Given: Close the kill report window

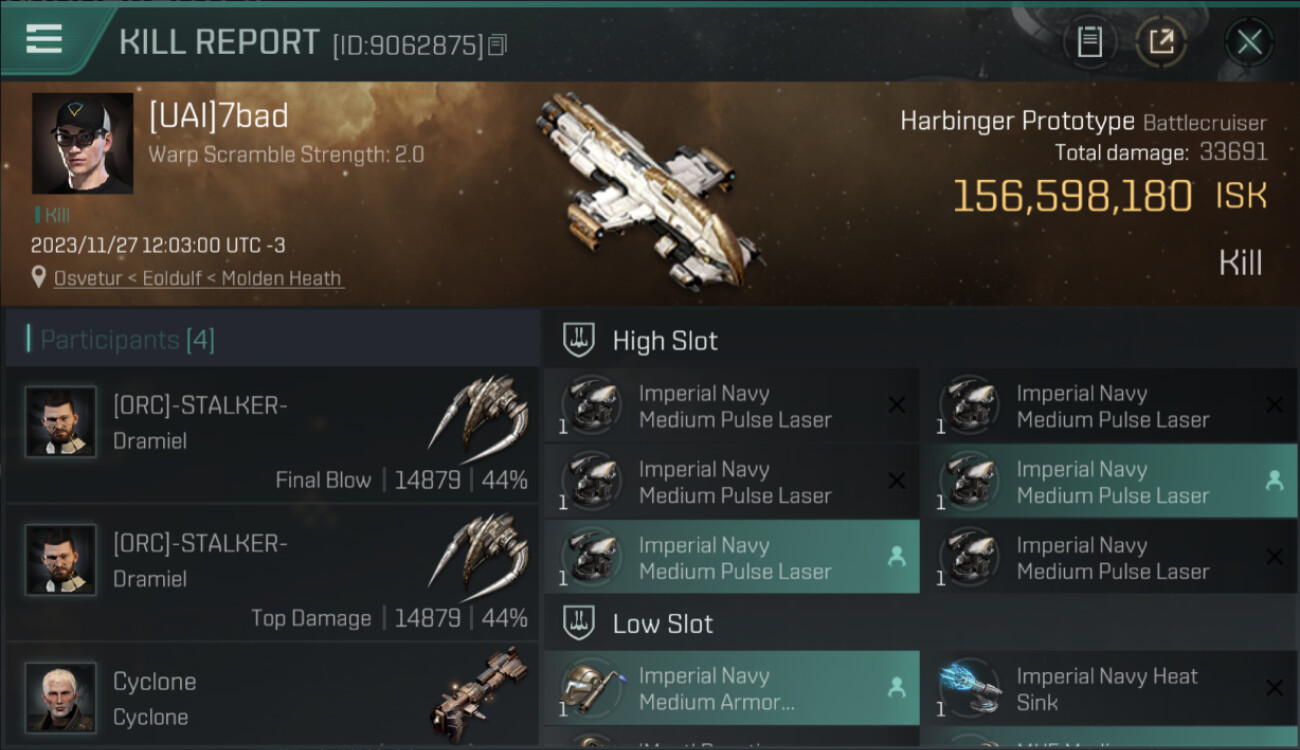Looking at the screenshot, I should point(1249,42).
